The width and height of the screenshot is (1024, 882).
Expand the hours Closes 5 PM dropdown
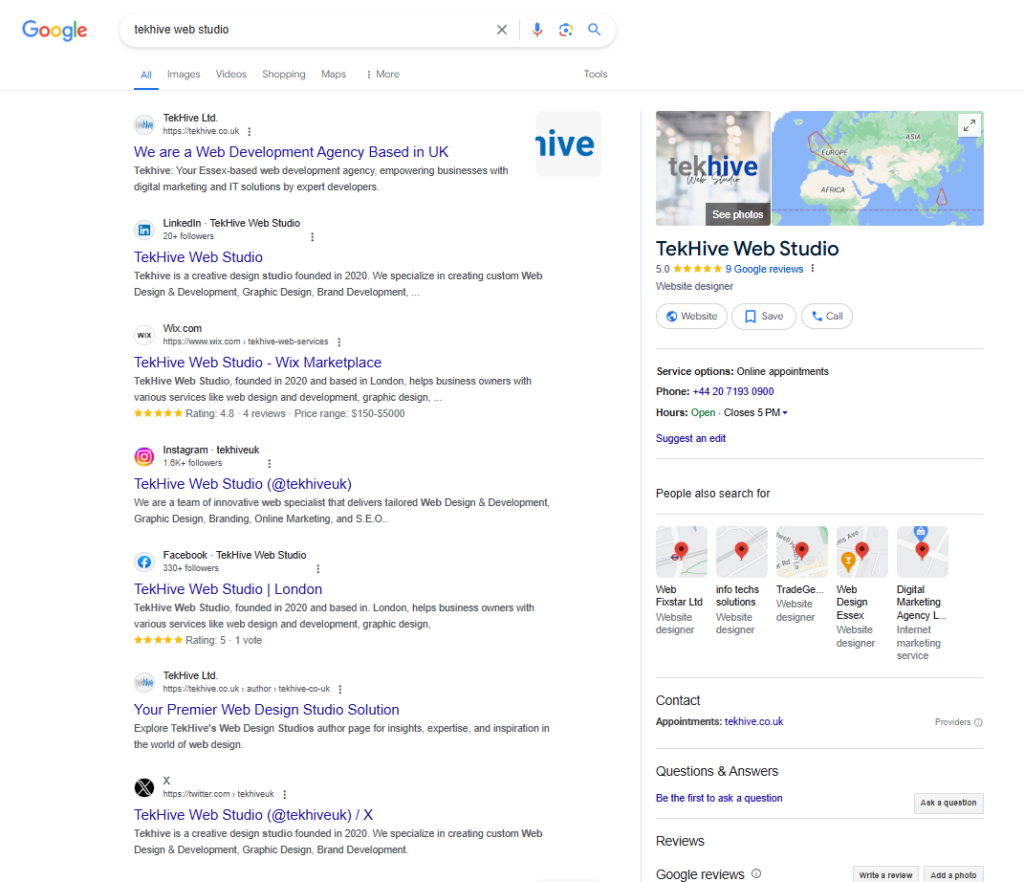[785, 413]
